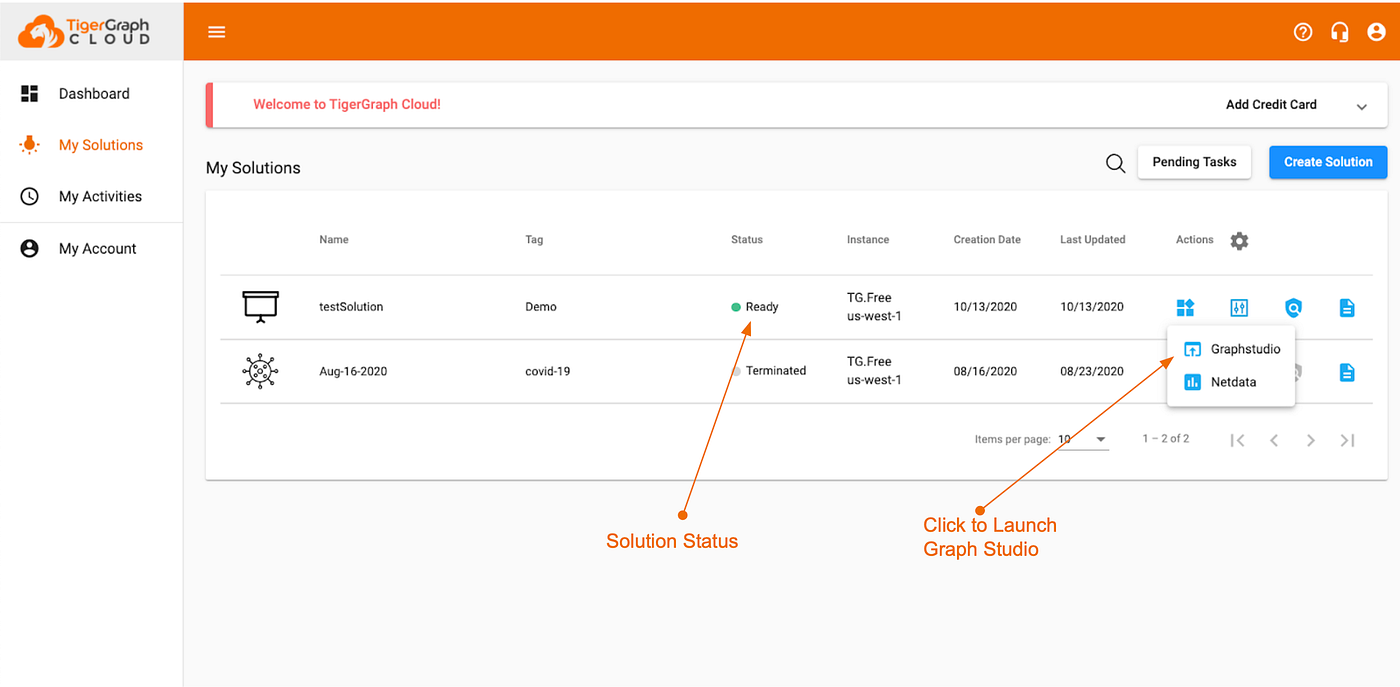Image resolution: width=1400 pixels, height=687 pixels.
Task: Click last updated date 08/23/2020
Action: tap(1092, 371)
